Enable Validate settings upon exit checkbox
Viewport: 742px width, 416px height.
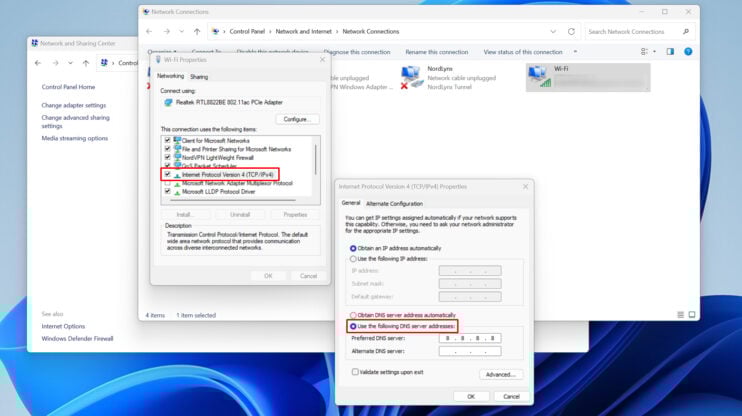[x=355, y=372]
